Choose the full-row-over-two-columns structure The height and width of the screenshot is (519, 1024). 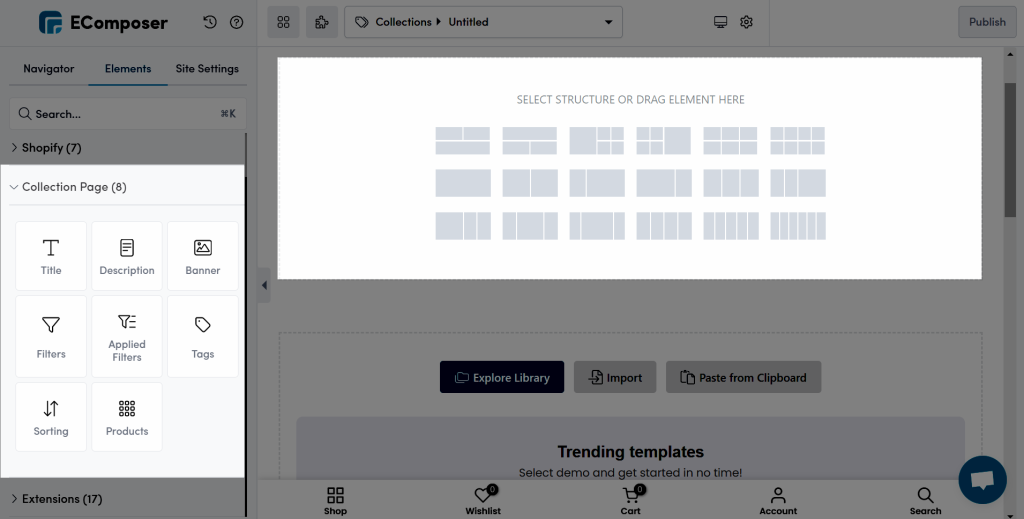pos(530,140)
